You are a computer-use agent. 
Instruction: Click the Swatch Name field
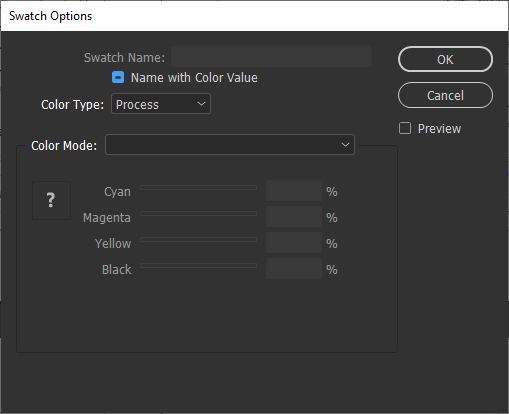(x=271, y=57)
